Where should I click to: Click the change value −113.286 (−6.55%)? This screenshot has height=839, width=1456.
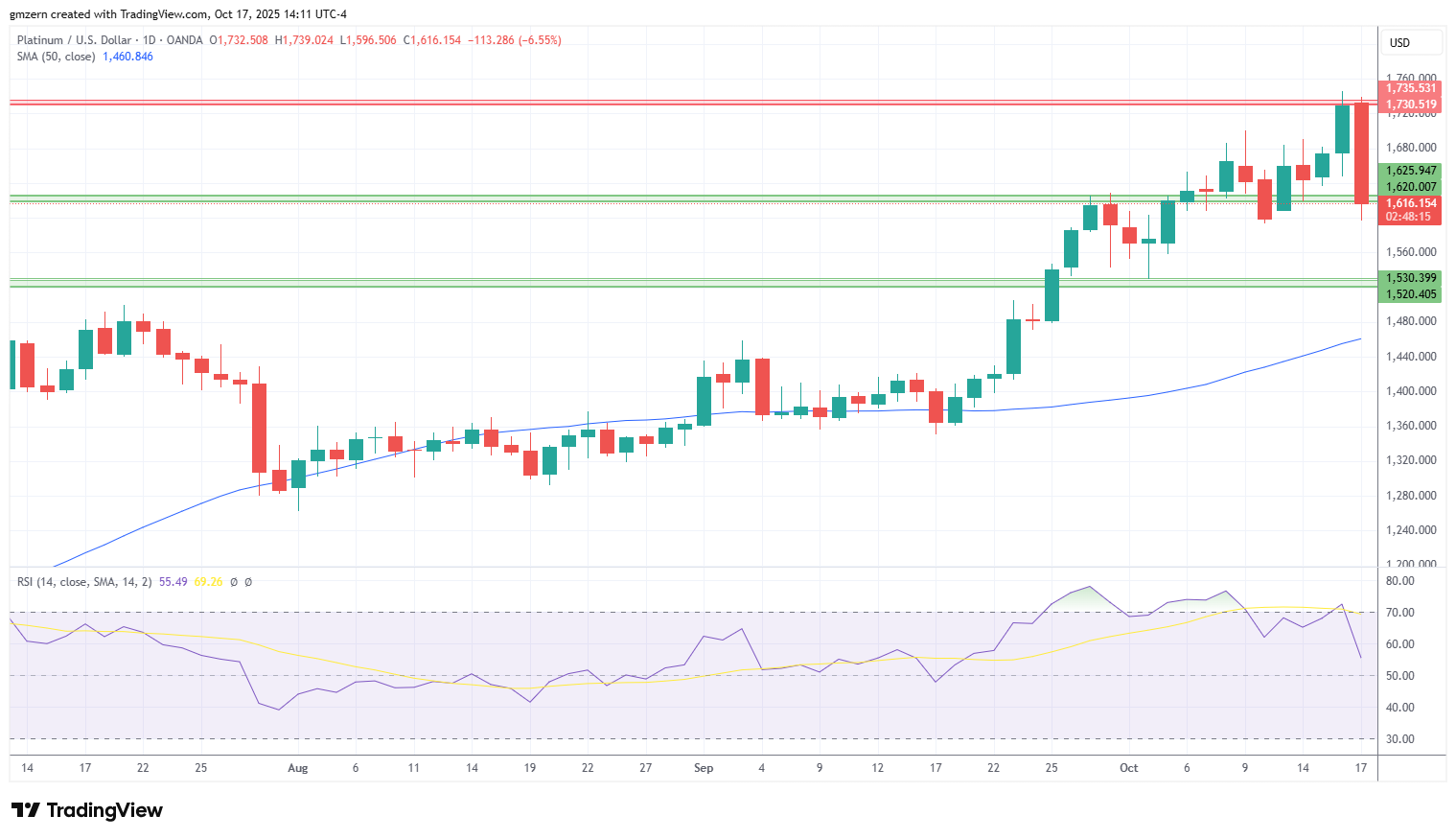point(515,40)
